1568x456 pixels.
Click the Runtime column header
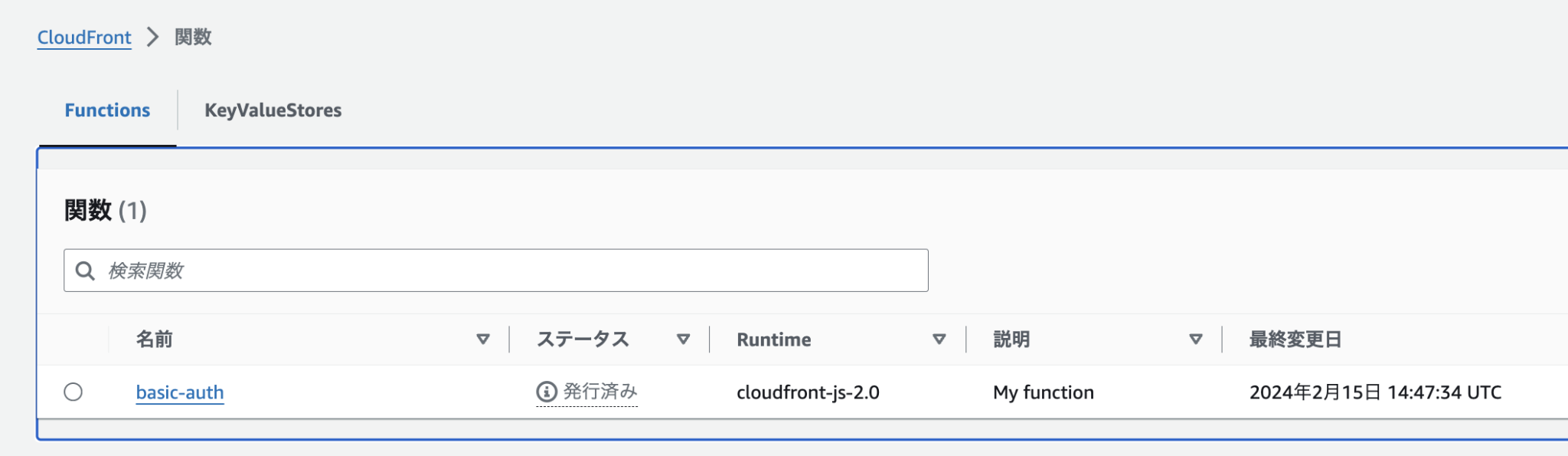point(773,338)
